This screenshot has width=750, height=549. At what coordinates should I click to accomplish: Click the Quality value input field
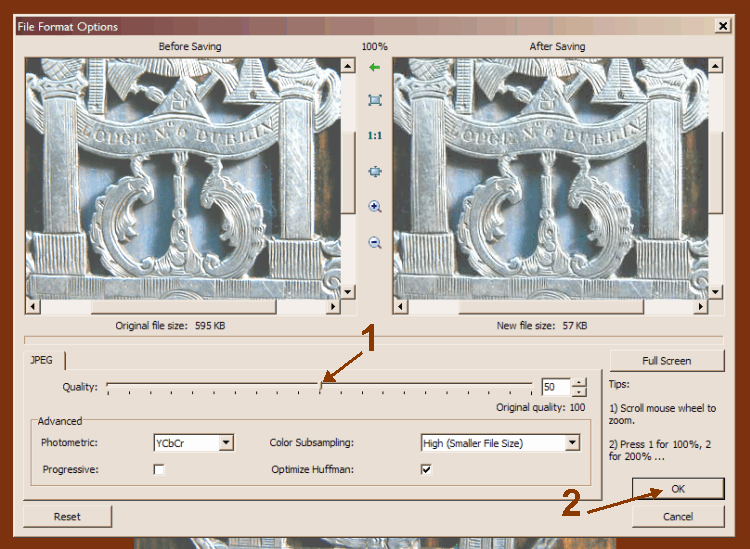(x=556, y=387)
